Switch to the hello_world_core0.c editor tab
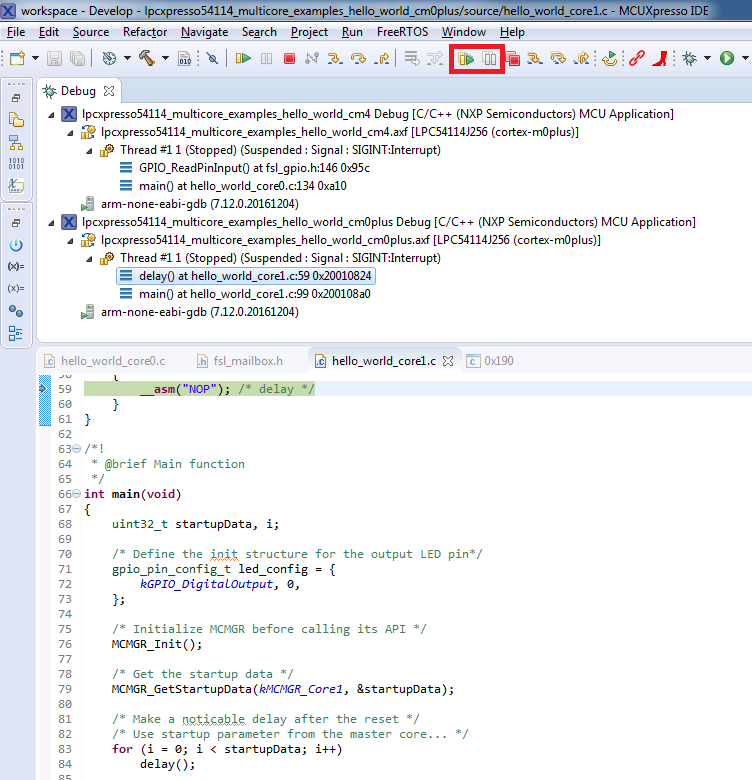The image size is (752, 780). [112, 361]
